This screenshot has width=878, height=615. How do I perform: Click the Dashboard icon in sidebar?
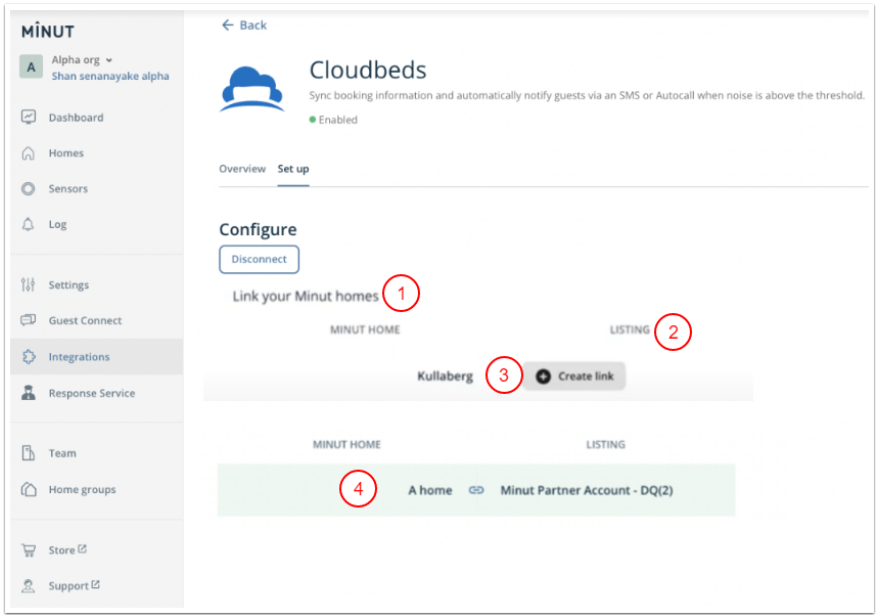coord(29,117)
